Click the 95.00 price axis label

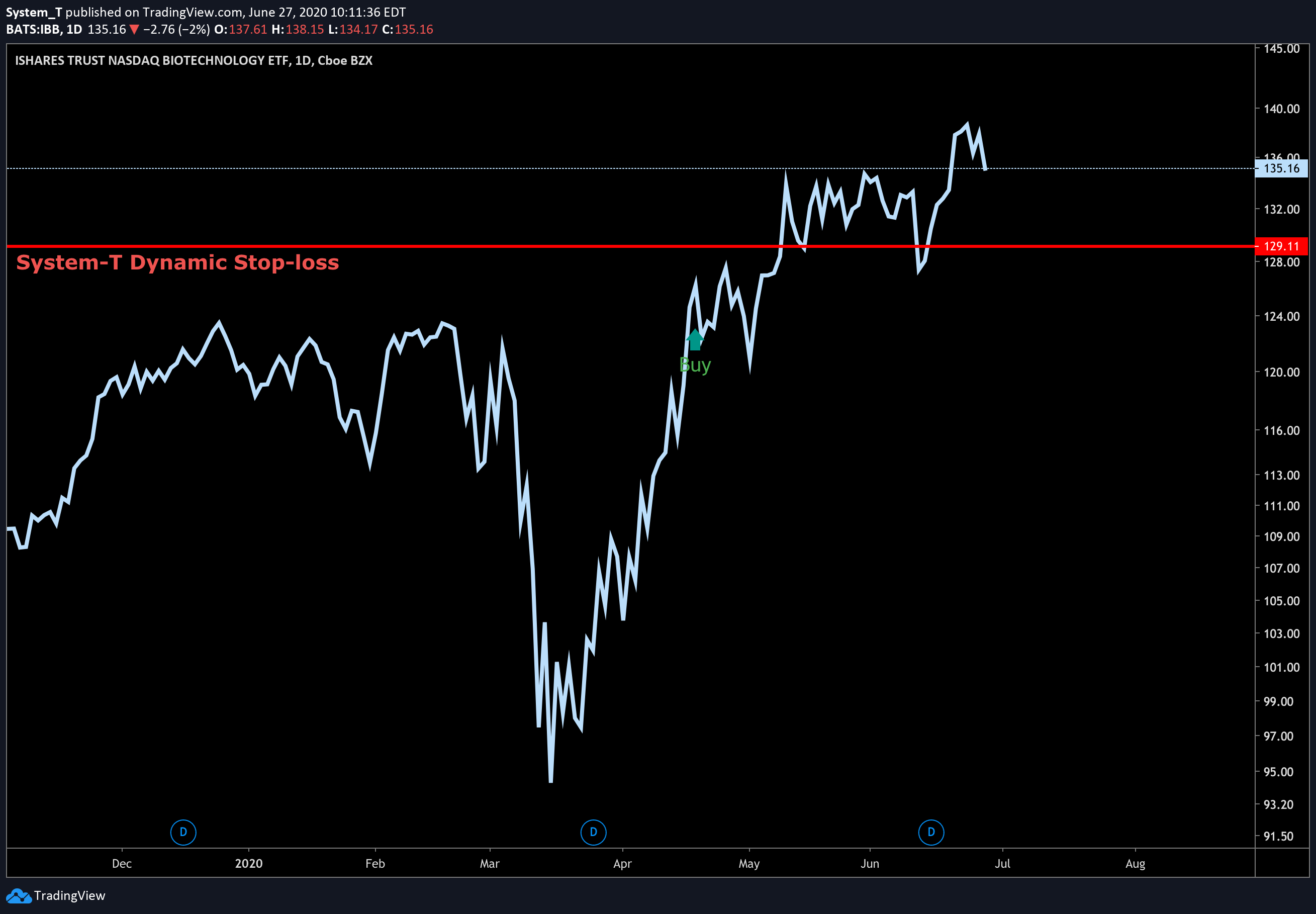pyautogui.click(x=1278, y=772)
